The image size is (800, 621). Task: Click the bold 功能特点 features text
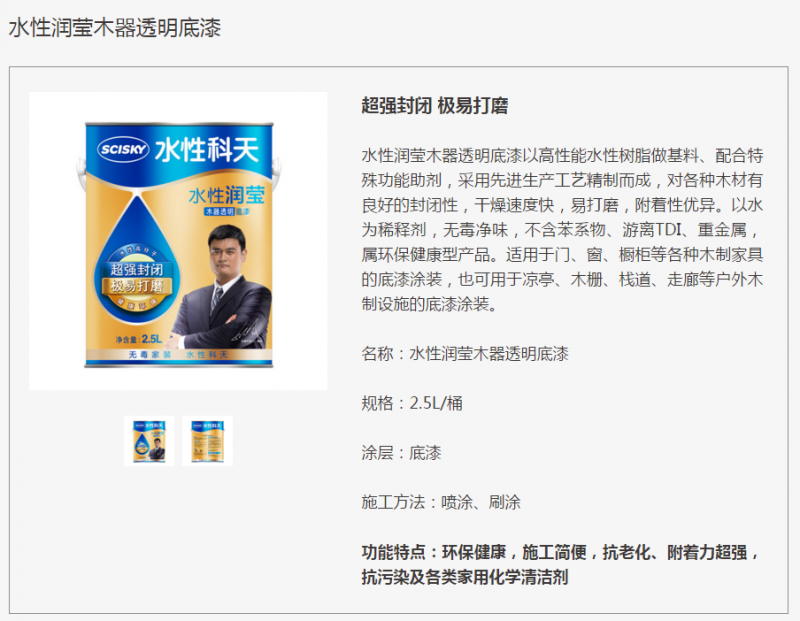pyautogui.click(x=561, y=564)
